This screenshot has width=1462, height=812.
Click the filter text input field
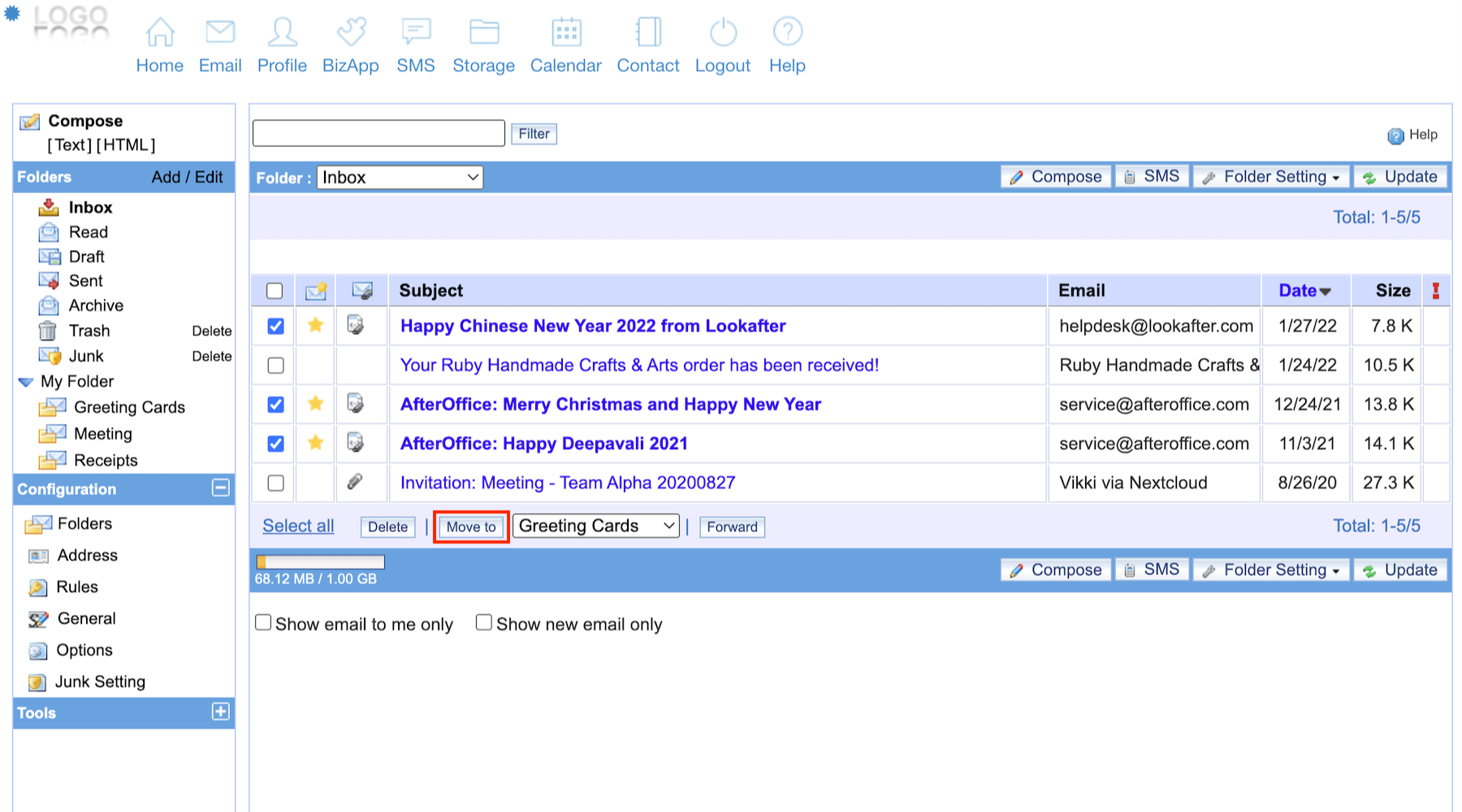tap(378, 133)
